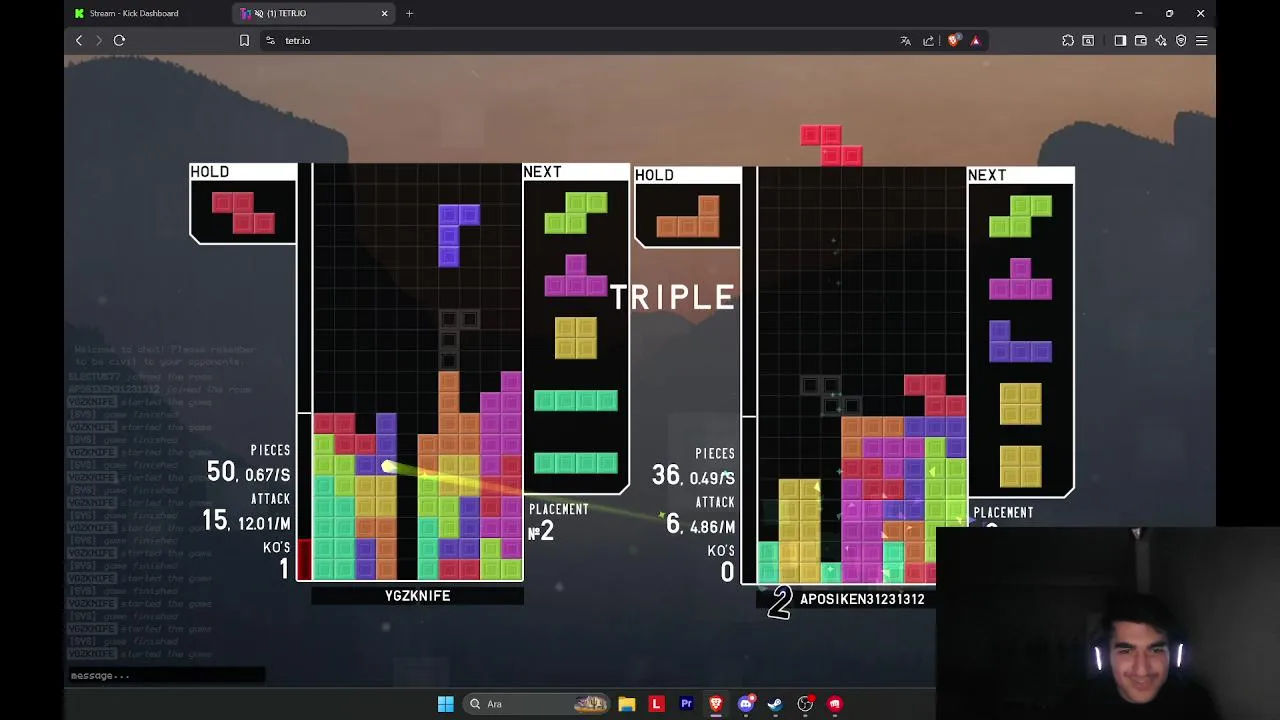Launch Adobe Premiere Pro from taskbar
The height and width of the screenshot is (720, 1280).
(686, 704)
